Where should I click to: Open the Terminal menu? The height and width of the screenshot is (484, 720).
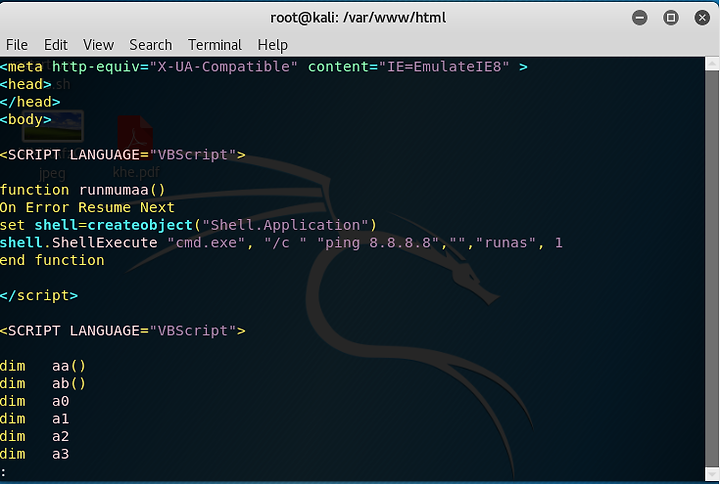[x=214, y=45]
